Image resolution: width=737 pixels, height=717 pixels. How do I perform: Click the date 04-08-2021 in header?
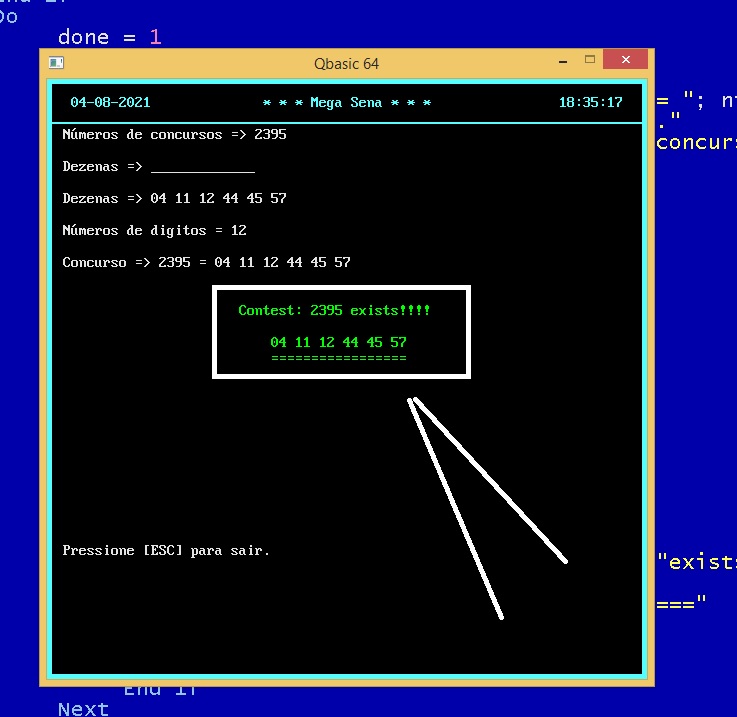[110, 102]
